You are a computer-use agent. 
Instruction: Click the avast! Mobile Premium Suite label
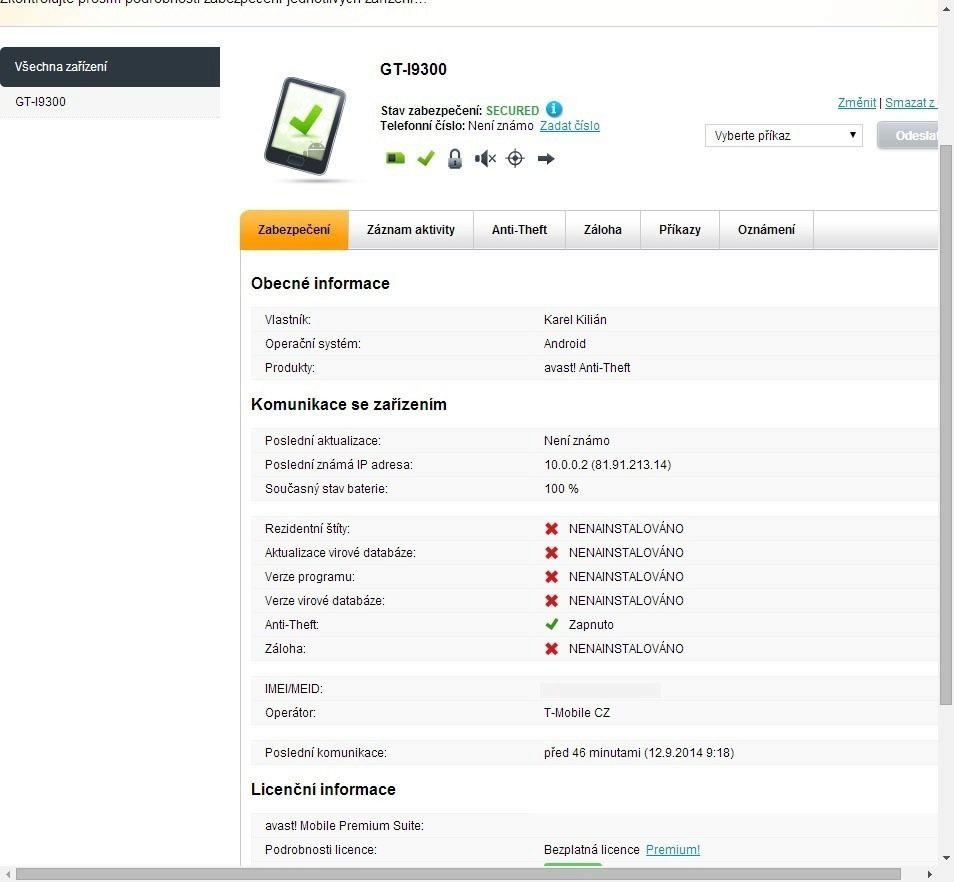click(x=344, y=826)
